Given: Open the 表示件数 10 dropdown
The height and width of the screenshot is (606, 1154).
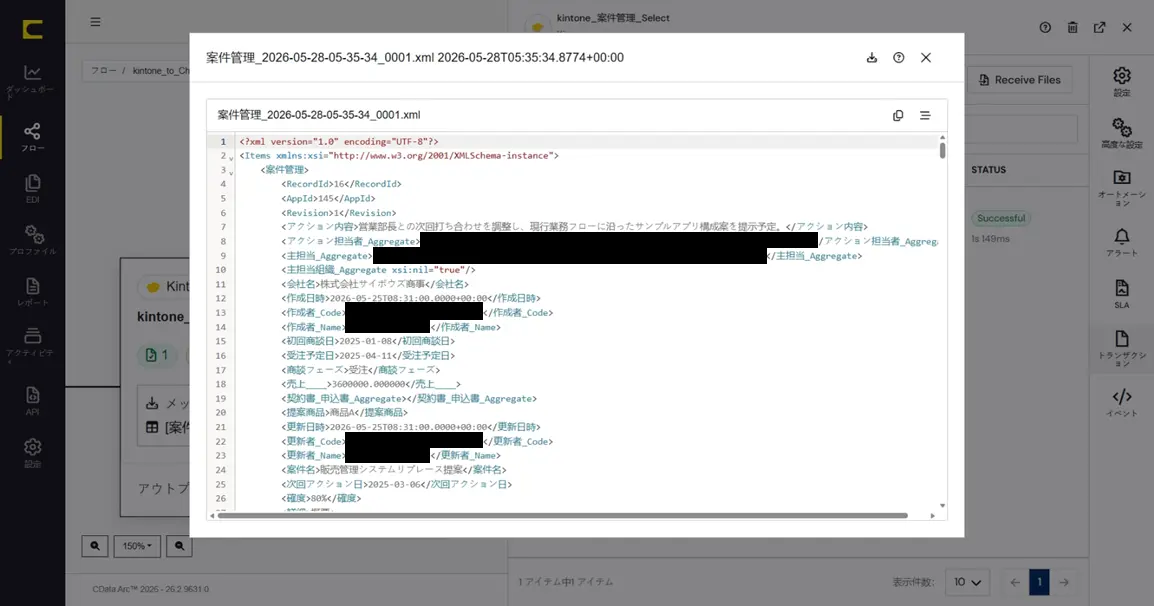Looking at the screenshot, I should [x=967, y=582].
